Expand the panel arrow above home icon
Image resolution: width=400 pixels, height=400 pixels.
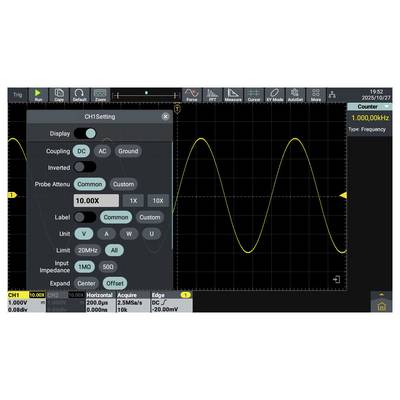click(x=381, y=294)
